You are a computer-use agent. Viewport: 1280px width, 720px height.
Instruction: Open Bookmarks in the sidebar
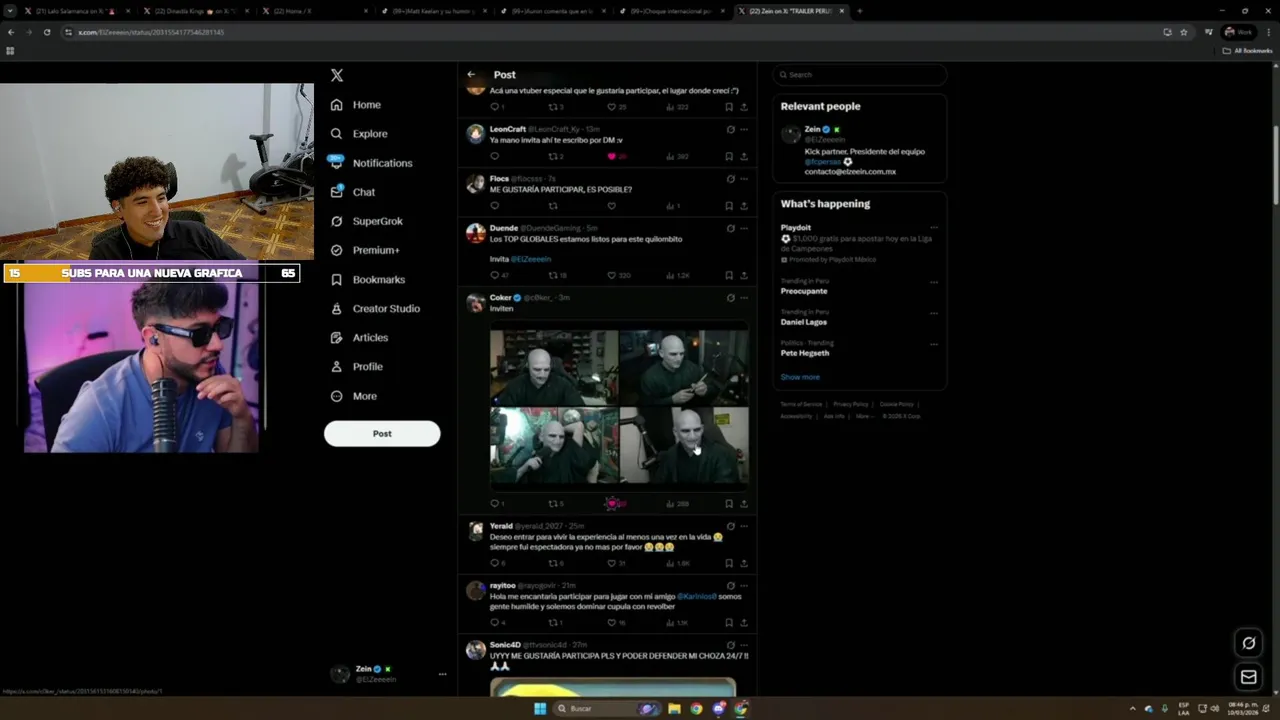click(368, 280)
